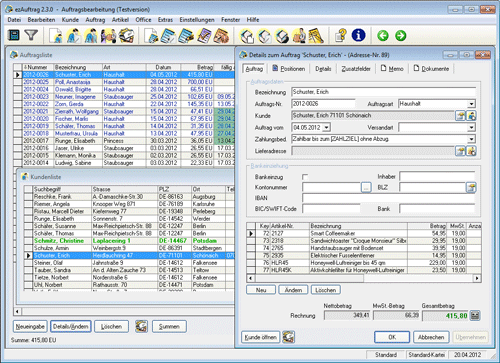Screen dimensions: 500x363
Task: Open the Bearbeiten menu
Action: tap(41, 20)
